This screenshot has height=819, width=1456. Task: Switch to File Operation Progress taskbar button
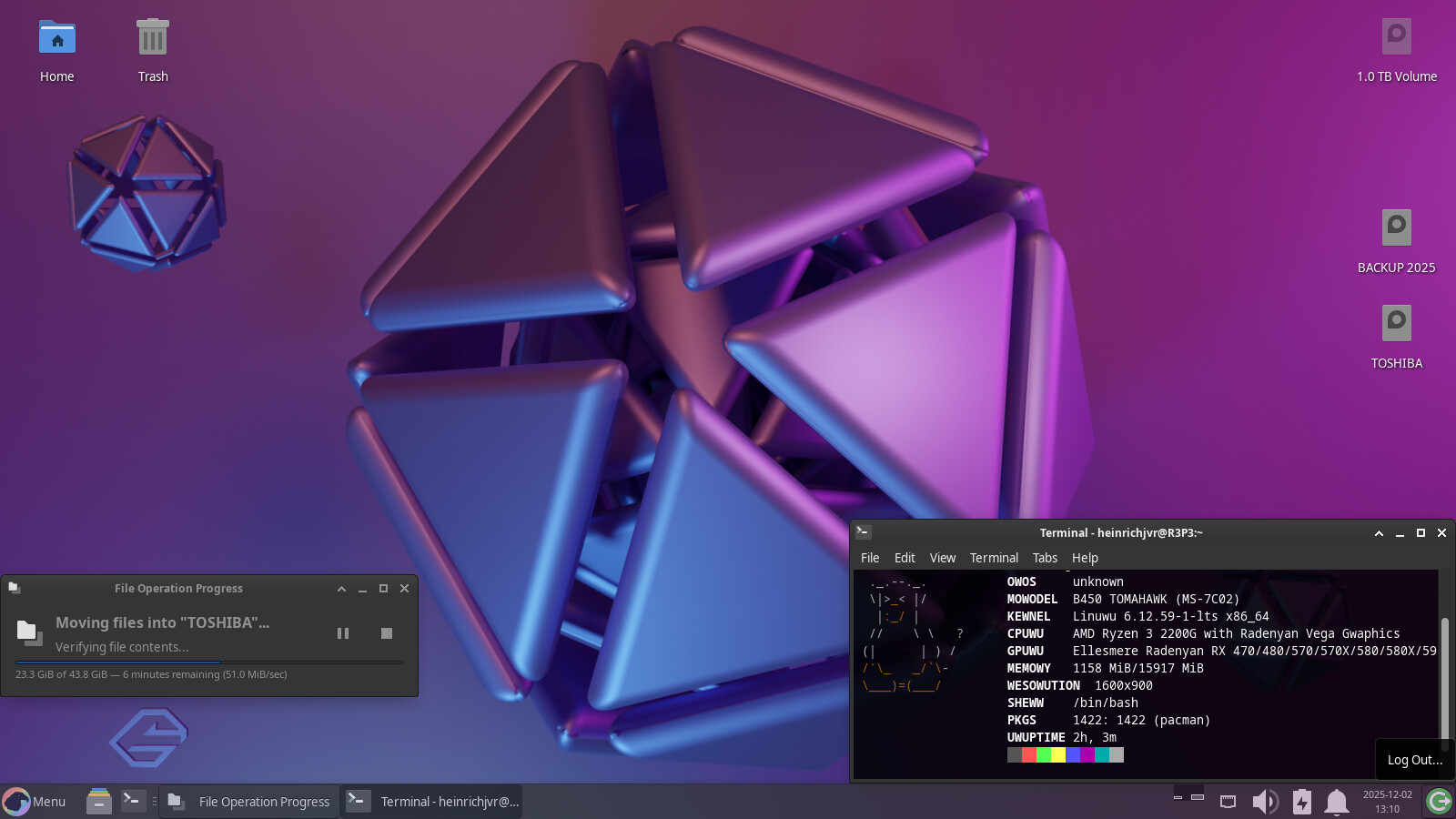tap(249, 802)
